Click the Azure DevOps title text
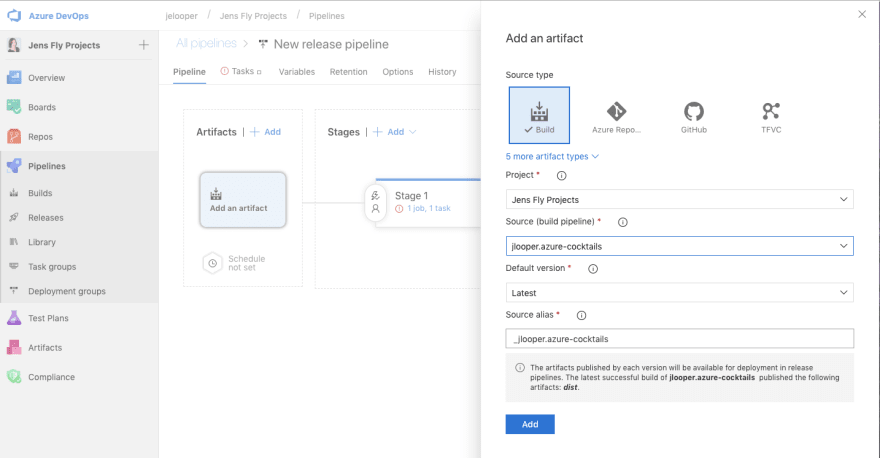Viewport: 880px width, 458px height. [x=59, y=16]
